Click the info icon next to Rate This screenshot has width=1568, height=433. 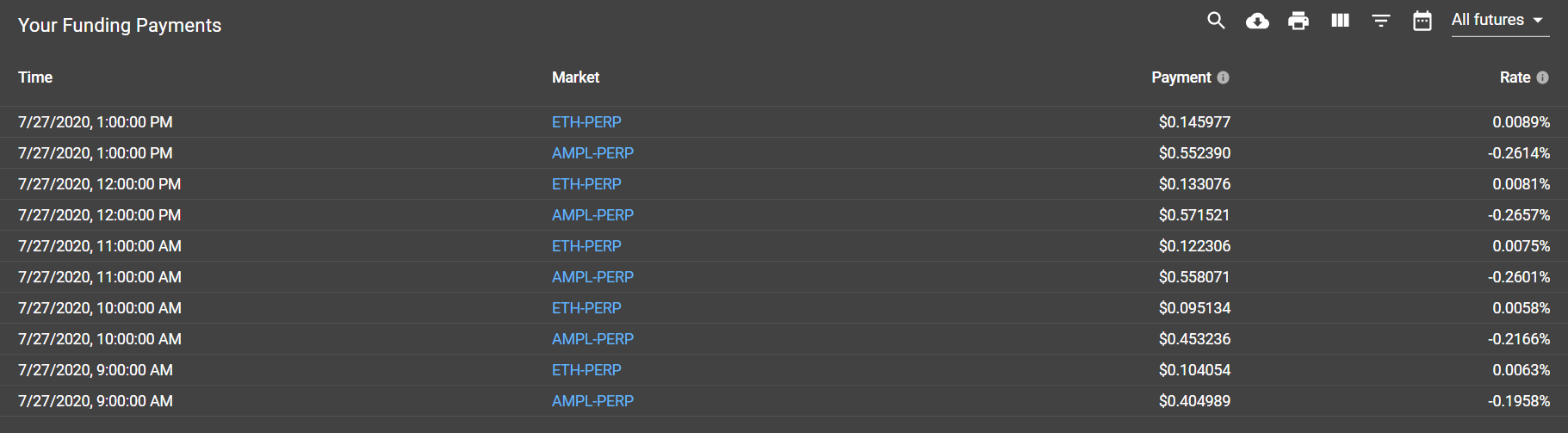click(x=1542, y=77)
